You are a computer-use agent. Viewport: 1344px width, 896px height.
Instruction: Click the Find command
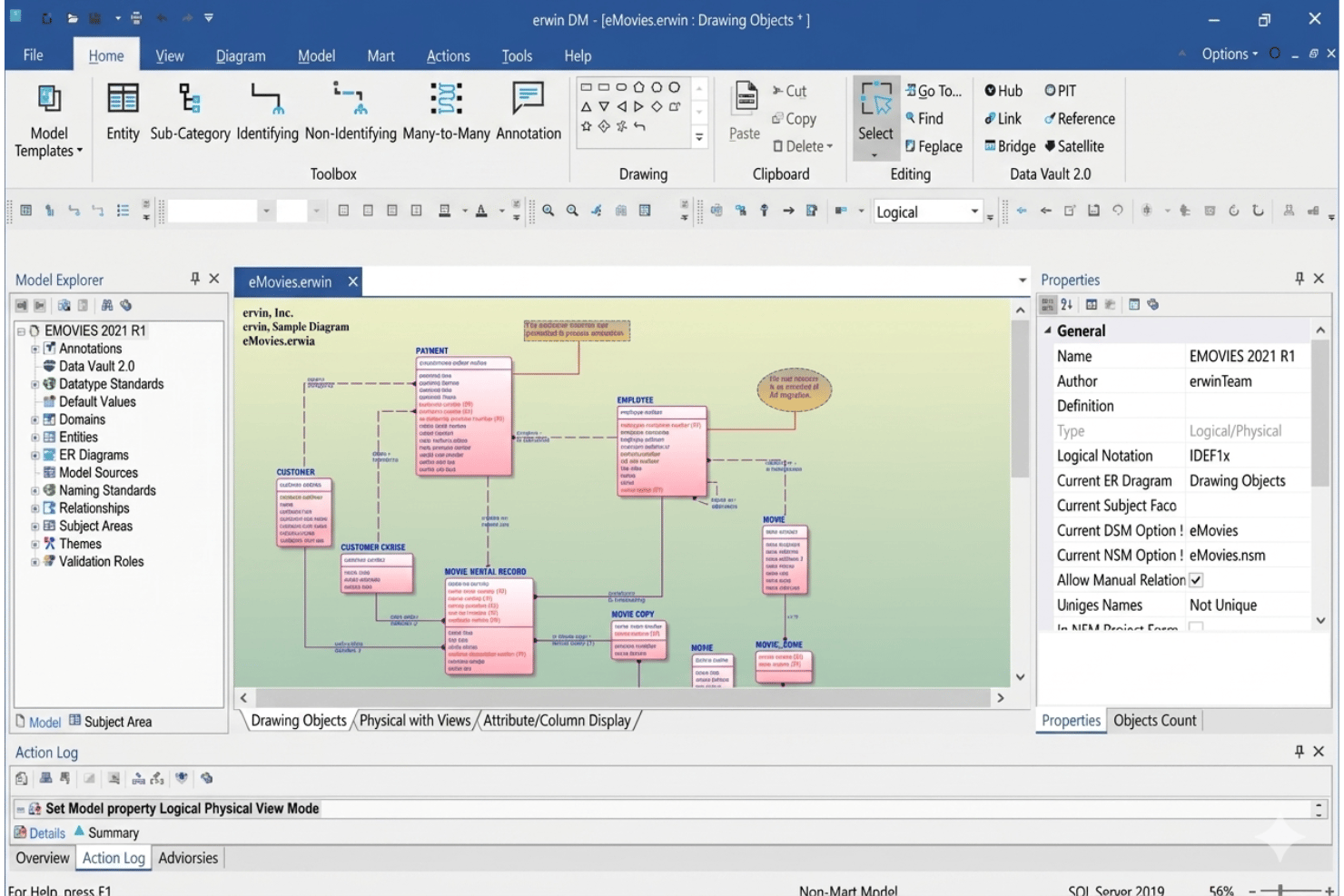tap(924, 119)
